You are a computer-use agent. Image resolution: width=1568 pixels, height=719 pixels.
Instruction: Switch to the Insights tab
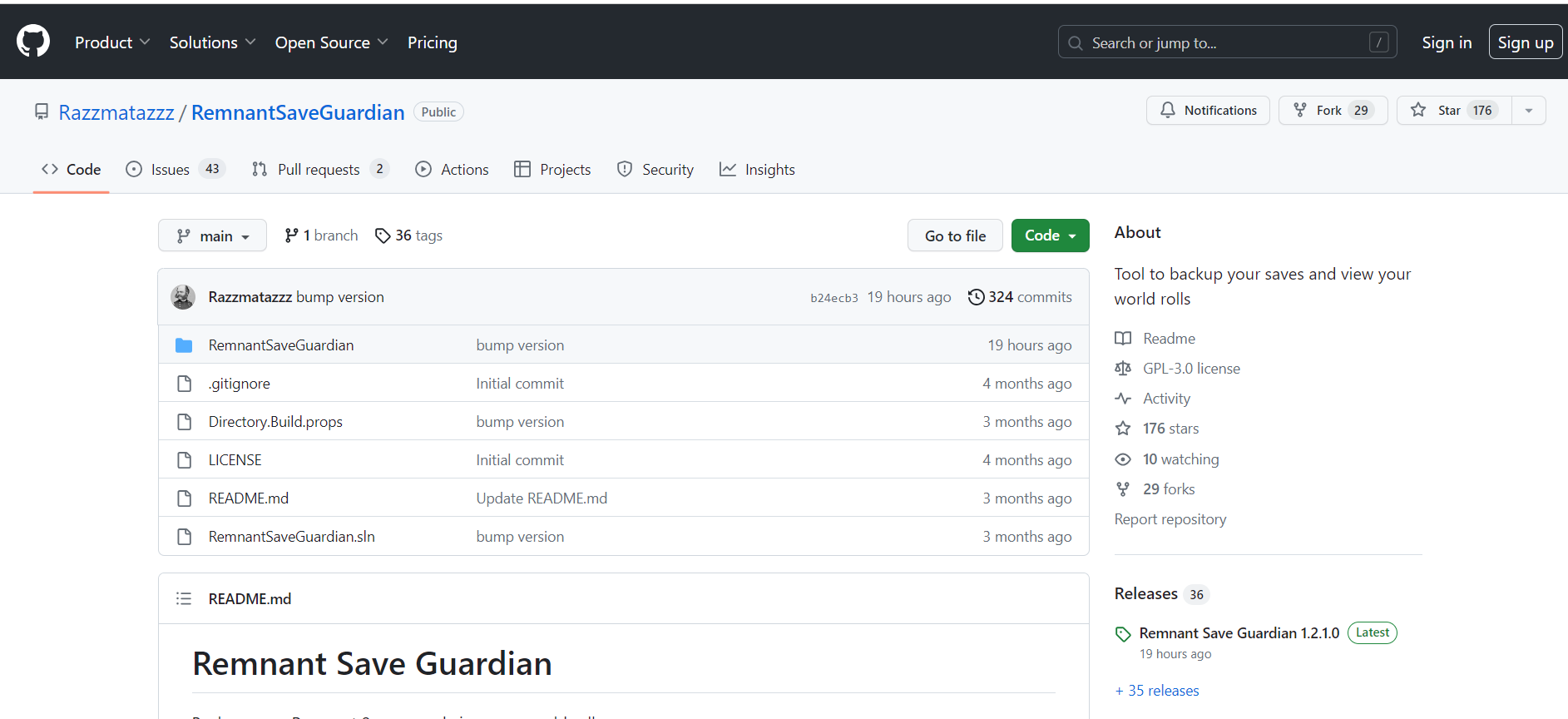757,169
